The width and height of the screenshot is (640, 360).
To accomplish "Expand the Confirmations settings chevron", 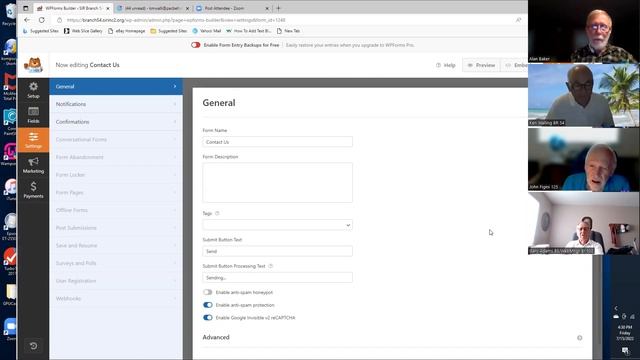I will [x=175, y=122].
